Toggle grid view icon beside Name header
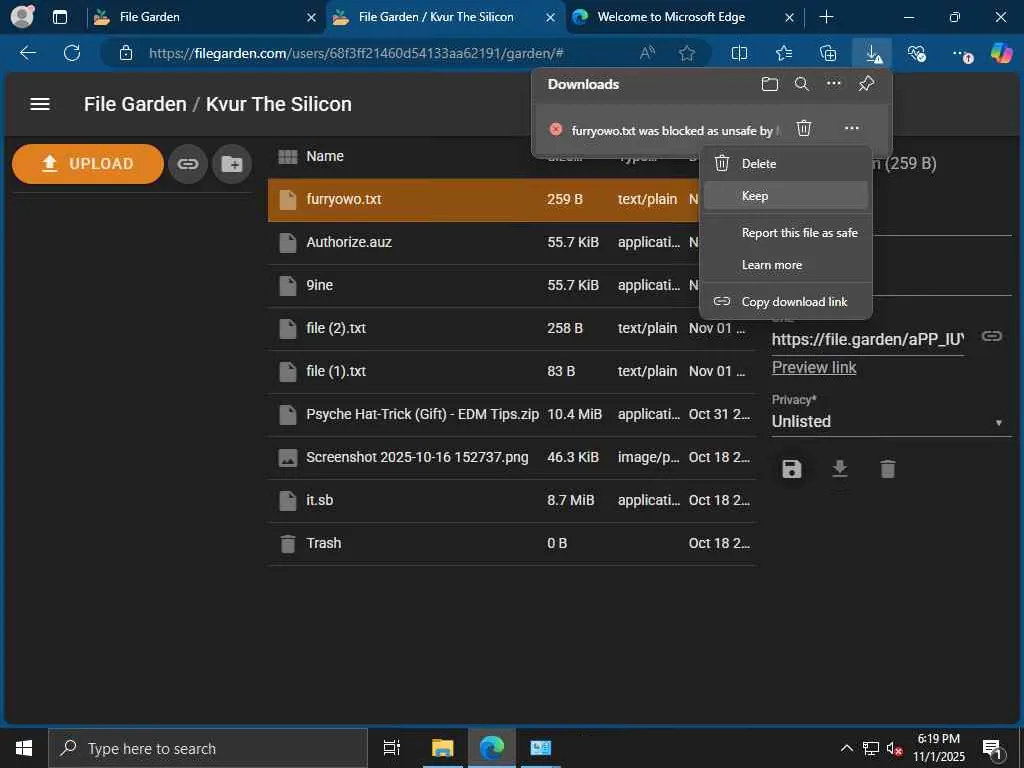1024x768 pixels. point(287,156)
